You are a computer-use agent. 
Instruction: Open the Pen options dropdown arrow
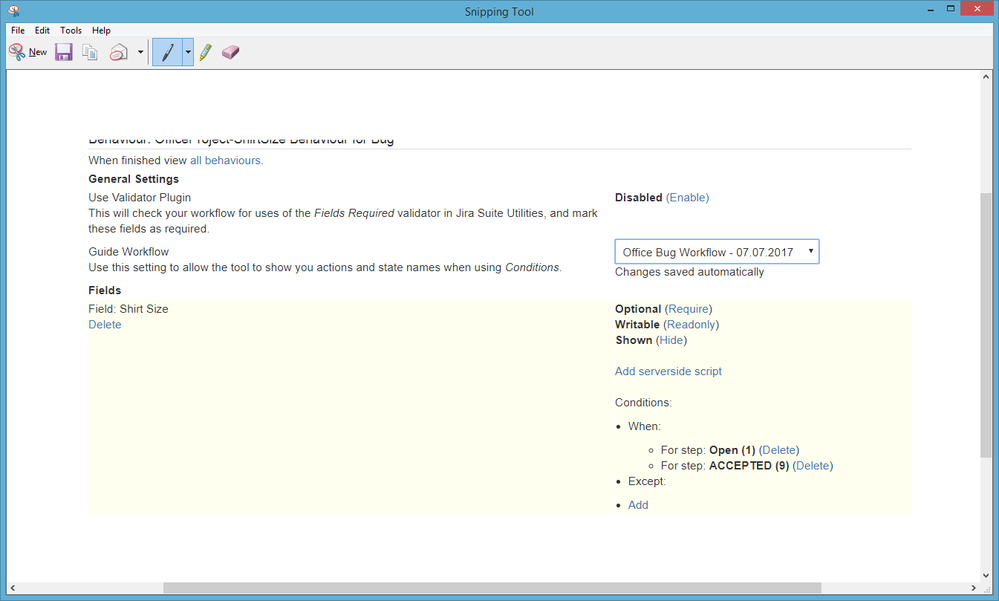pos(188,52)
